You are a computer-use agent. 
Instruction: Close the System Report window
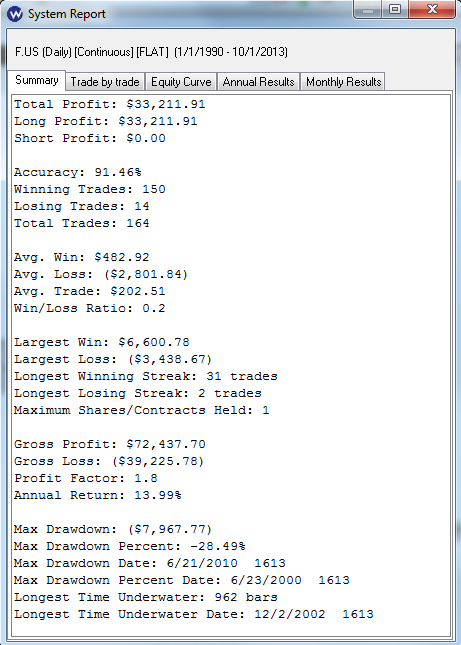pos(432,10)
